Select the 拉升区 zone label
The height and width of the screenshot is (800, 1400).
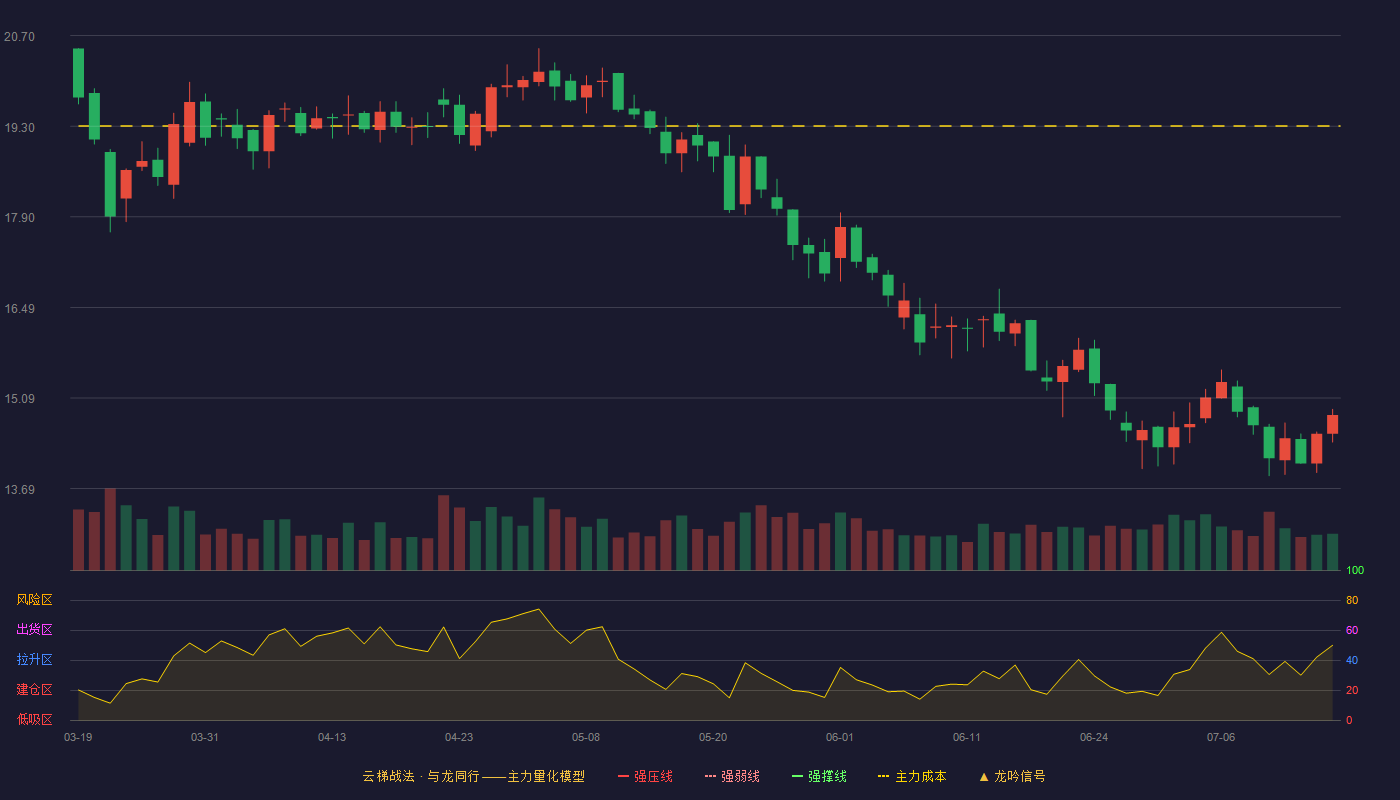(x=34, y=660)
